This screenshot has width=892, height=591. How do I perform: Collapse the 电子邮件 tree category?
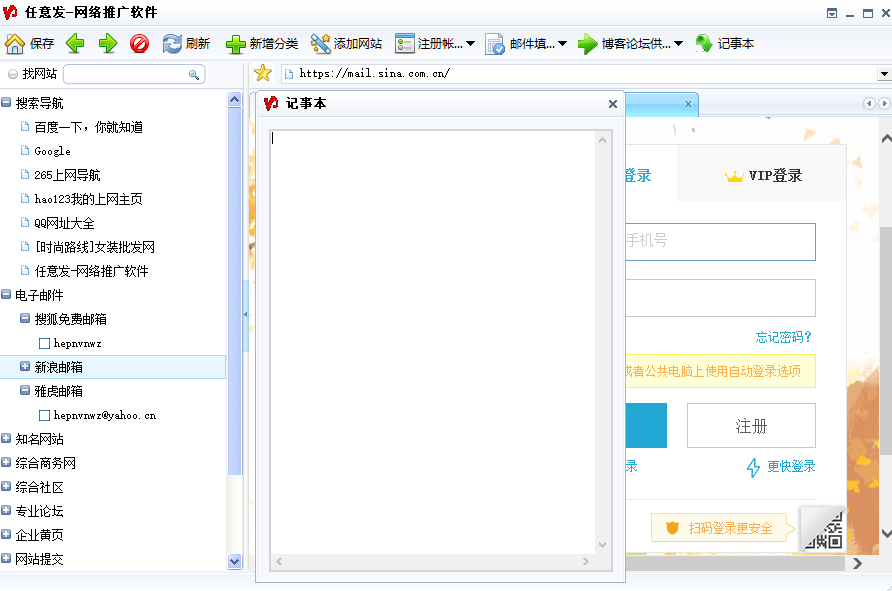[6, 294]
